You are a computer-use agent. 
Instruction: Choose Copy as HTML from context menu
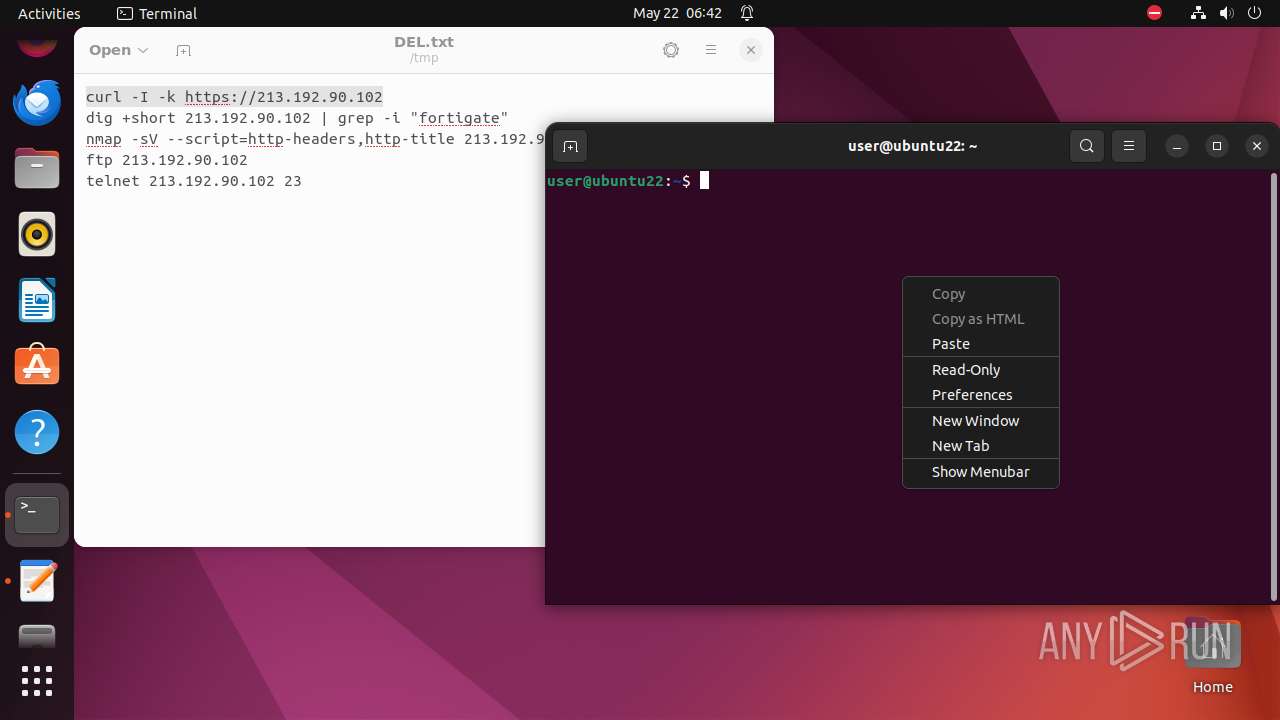(981, 318)
